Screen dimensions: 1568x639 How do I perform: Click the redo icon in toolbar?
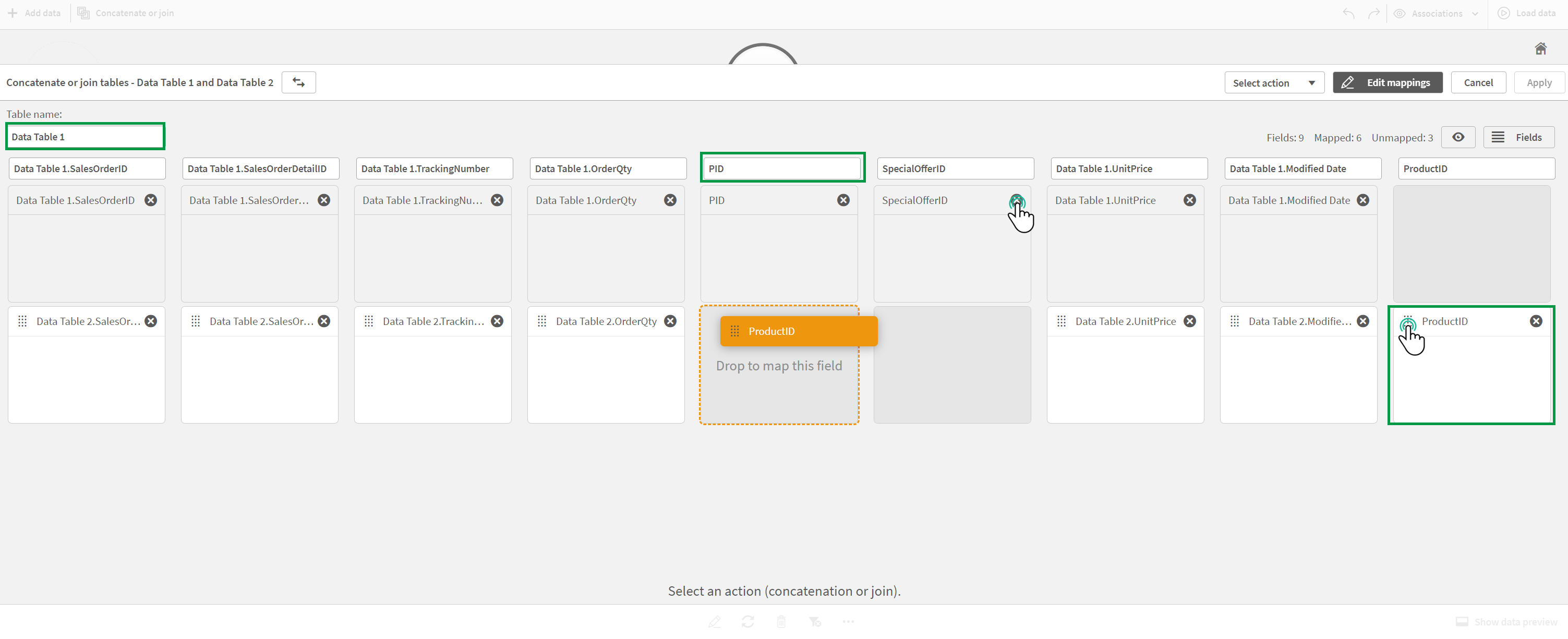pos(1374,13)
